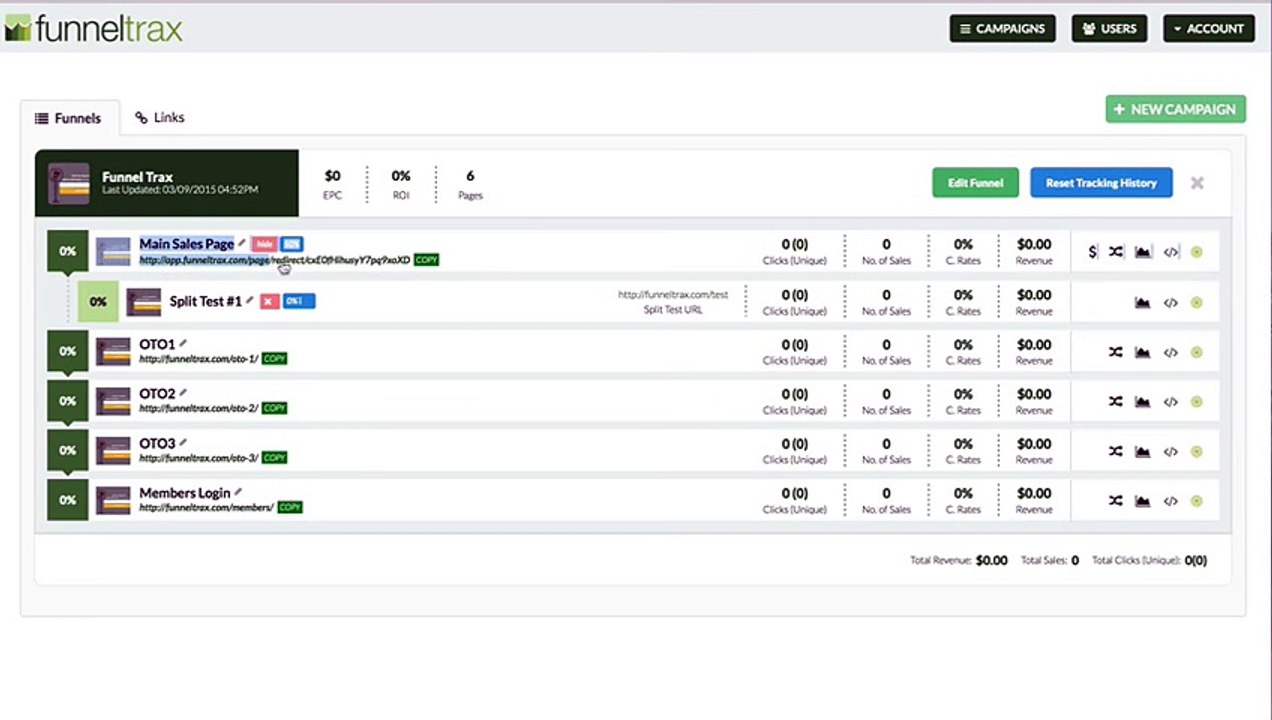This screenshot has height=720, width=1272.
Task: Toggle green status dot in OTO3 row
Action: 1197,452
